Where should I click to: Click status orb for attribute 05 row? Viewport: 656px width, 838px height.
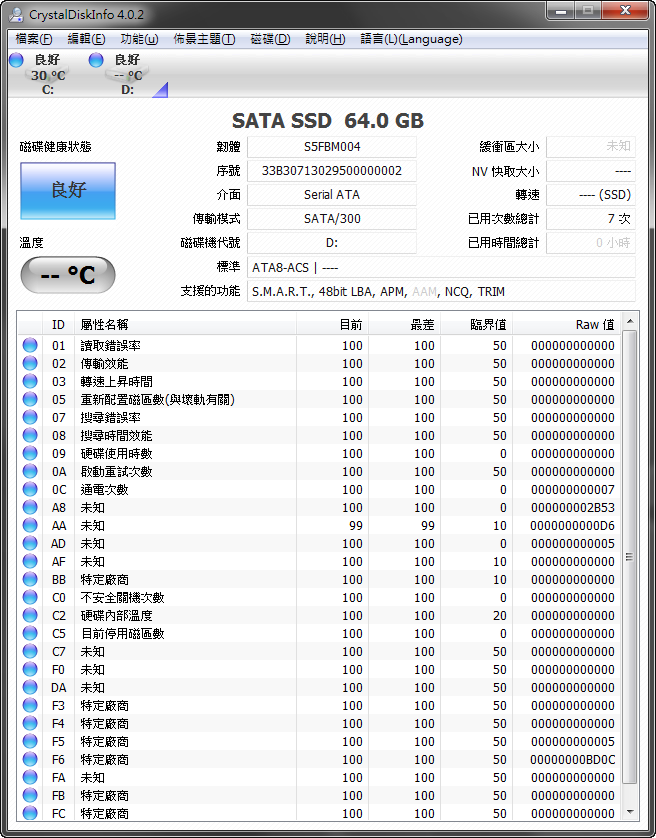tap(31, 400)
